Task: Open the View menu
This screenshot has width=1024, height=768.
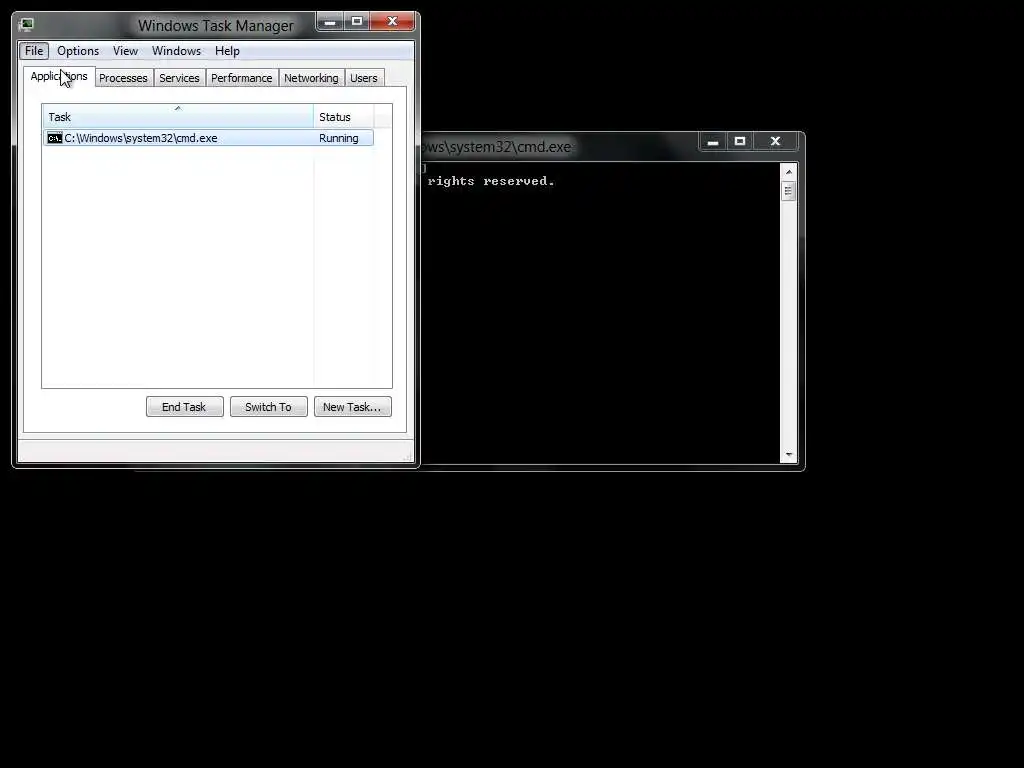Action: pyautogui.click(x=125, y=51)
